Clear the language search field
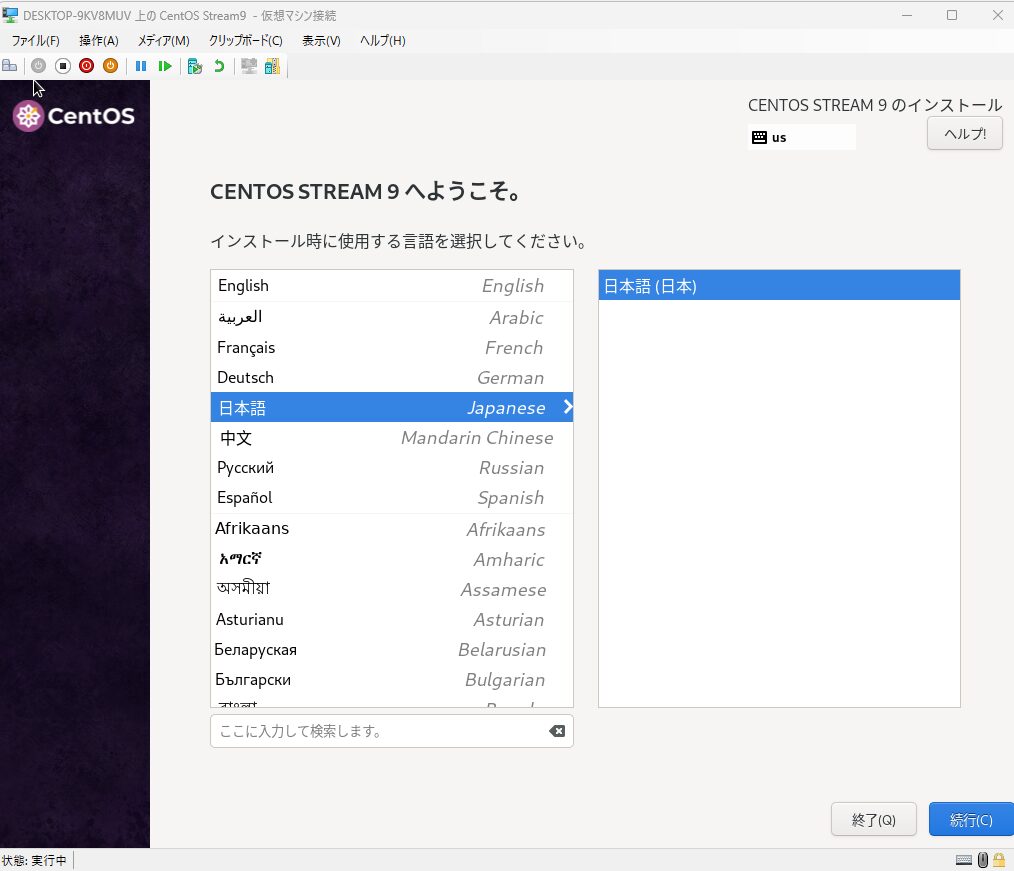The image size is (1014, 871). tap(557, 731)
